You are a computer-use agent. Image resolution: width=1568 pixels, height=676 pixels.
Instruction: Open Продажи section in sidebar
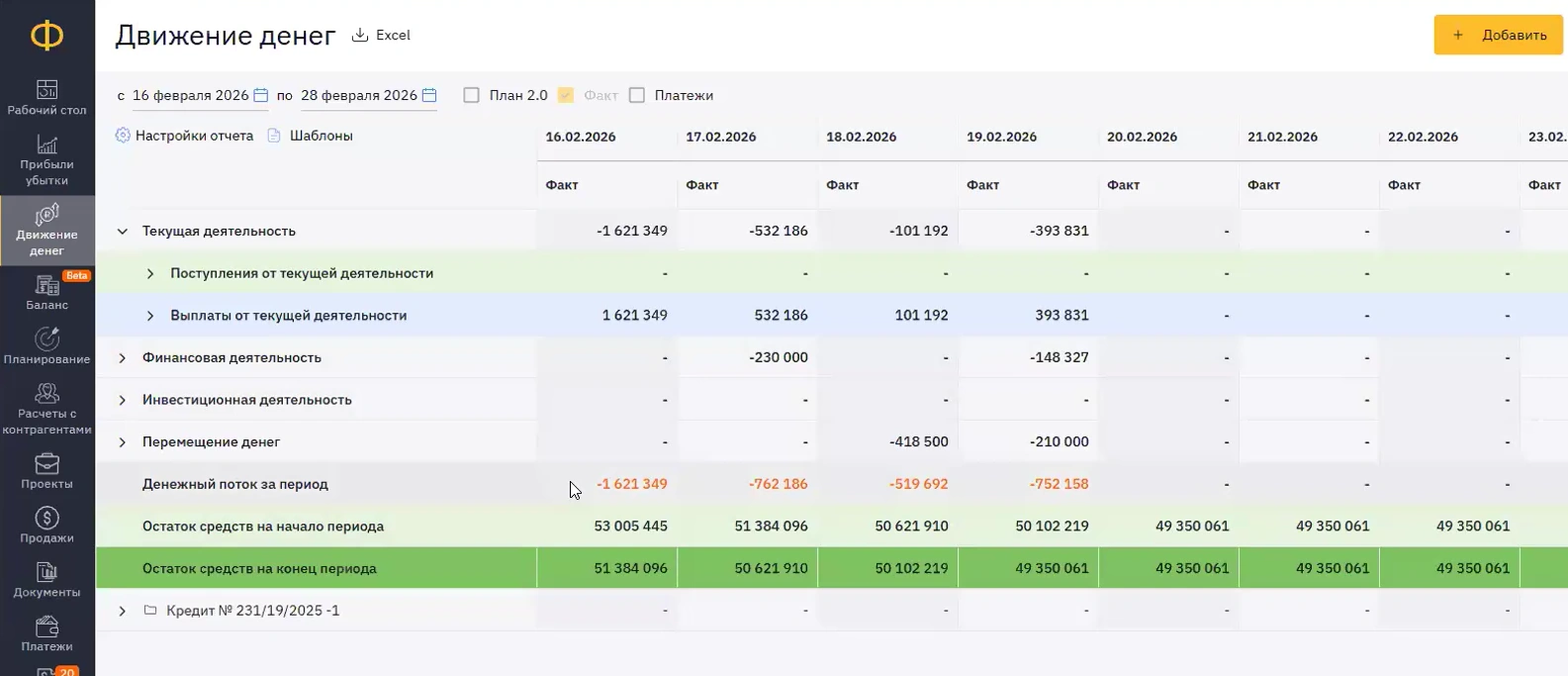click(x=46, y=526)
